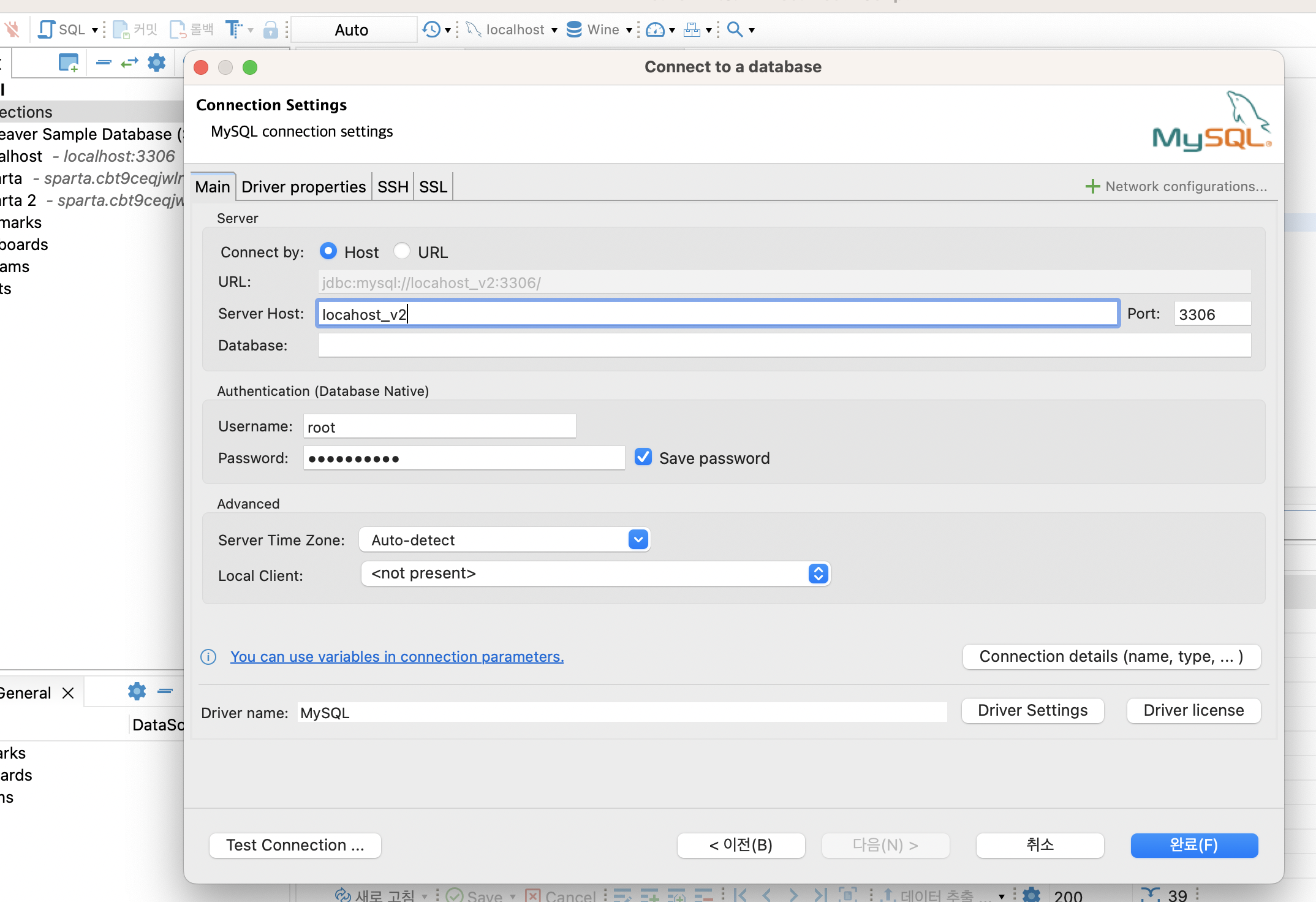Open navigator settings gear icon
Screen dimensions: 1316x902
click(x=157, y=63)
